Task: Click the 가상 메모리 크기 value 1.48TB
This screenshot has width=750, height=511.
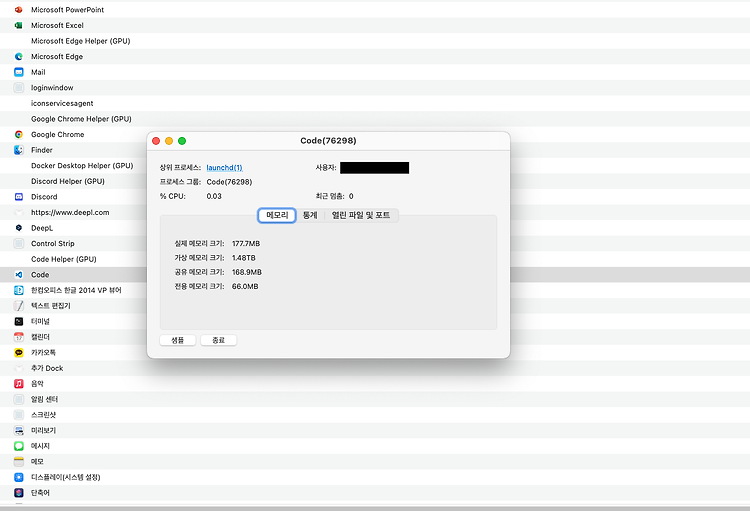Action: tap(243, 258)
